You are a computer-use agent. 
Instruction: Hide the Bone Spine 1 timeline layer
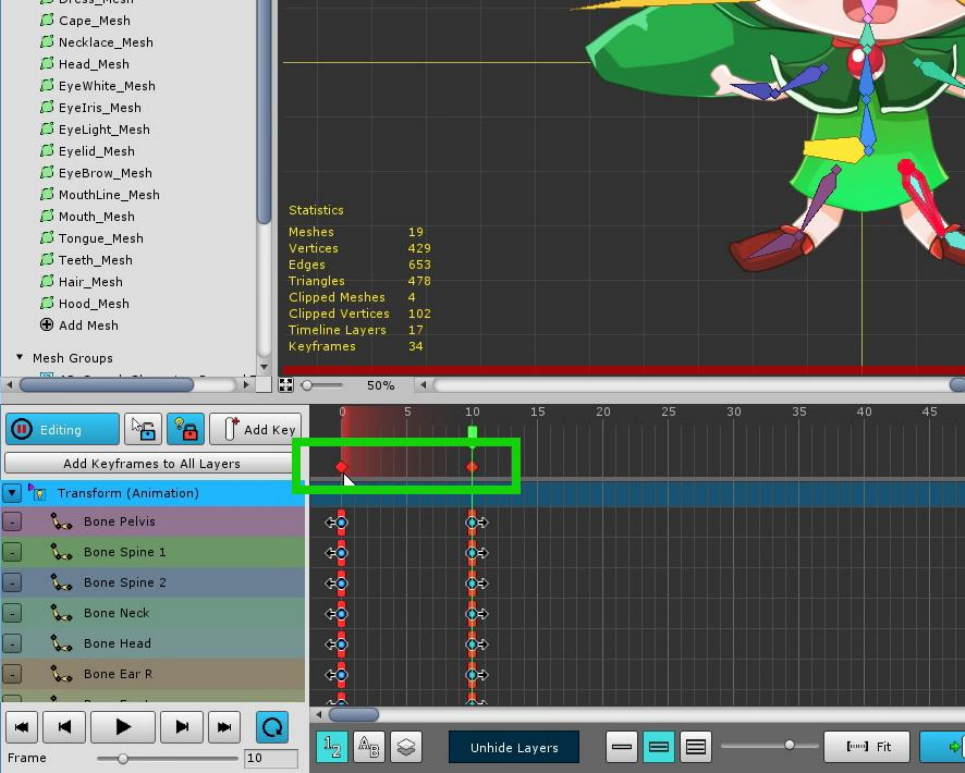click(12, 552)
